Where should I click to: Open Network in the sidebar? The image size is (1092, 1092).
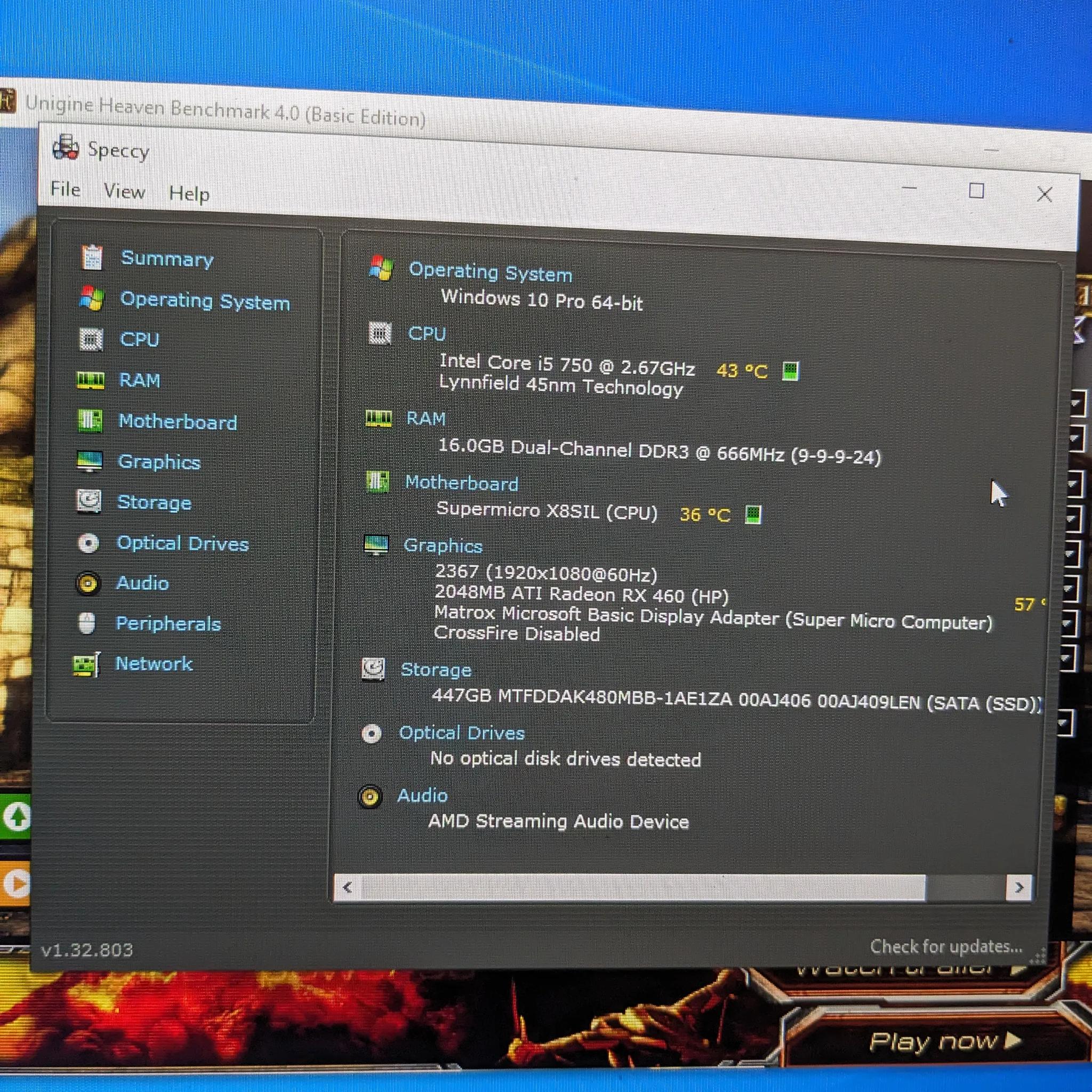(154, 664)
